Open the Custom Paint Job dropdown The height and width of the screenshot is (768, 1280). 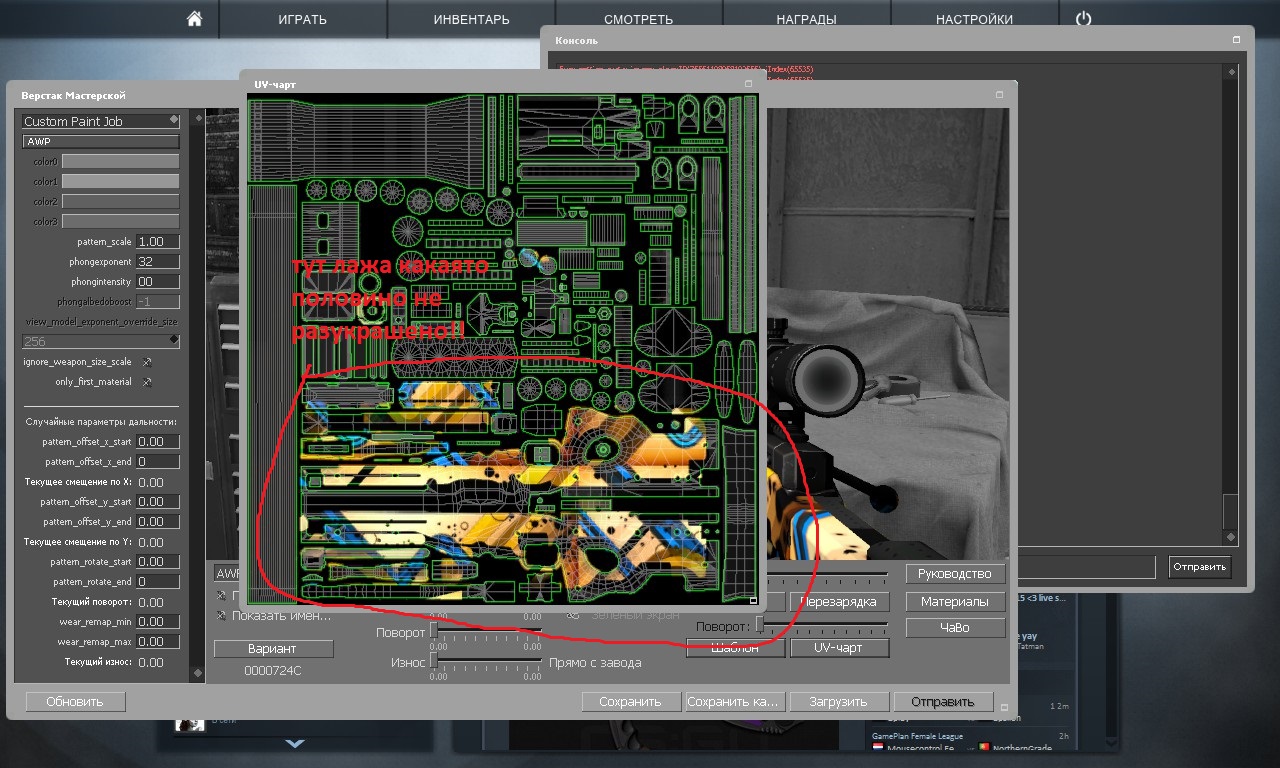coord(101,121)
